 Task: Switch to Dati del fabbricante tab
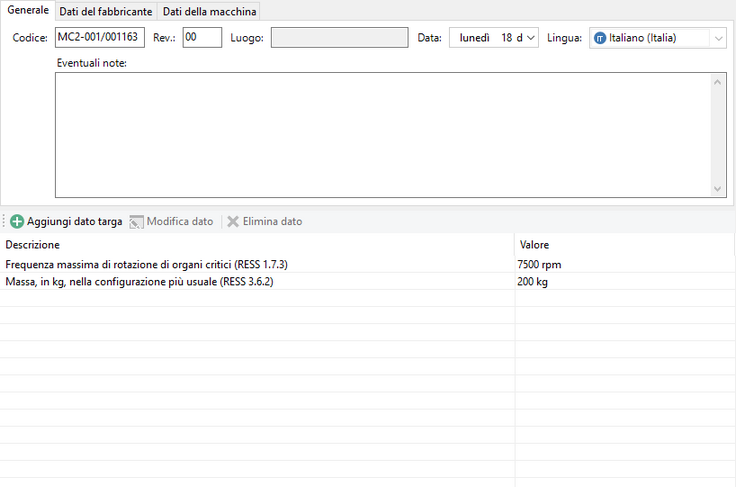[x=105, y=12]
